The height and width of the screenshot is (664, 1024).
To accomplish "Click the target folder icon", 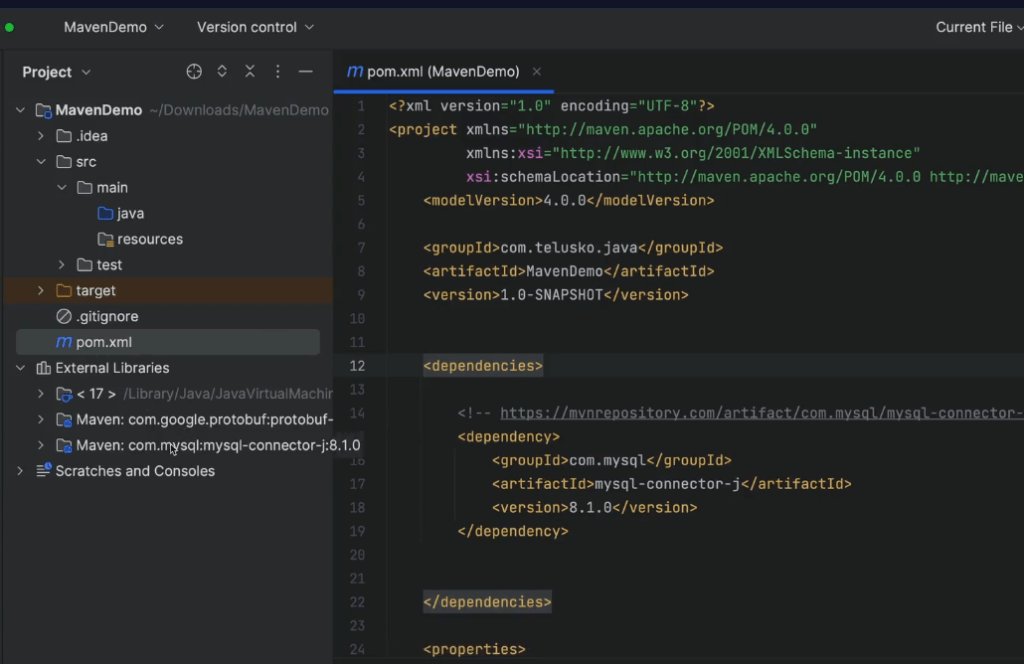I will 64,291.
